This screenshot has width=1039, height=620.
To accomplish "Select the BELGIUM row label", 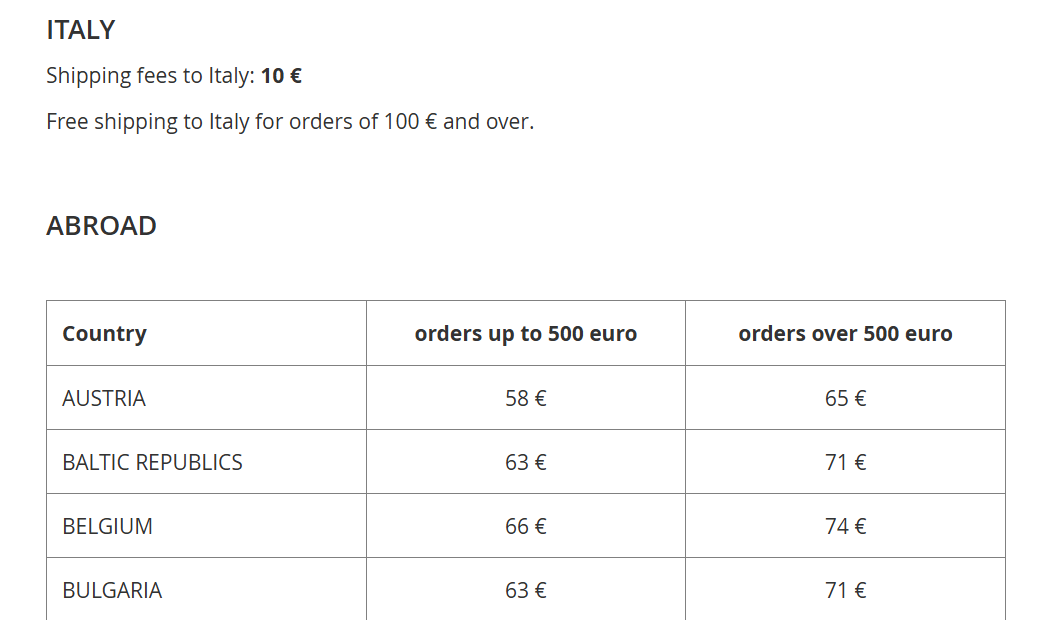I will tap(107, 526).
